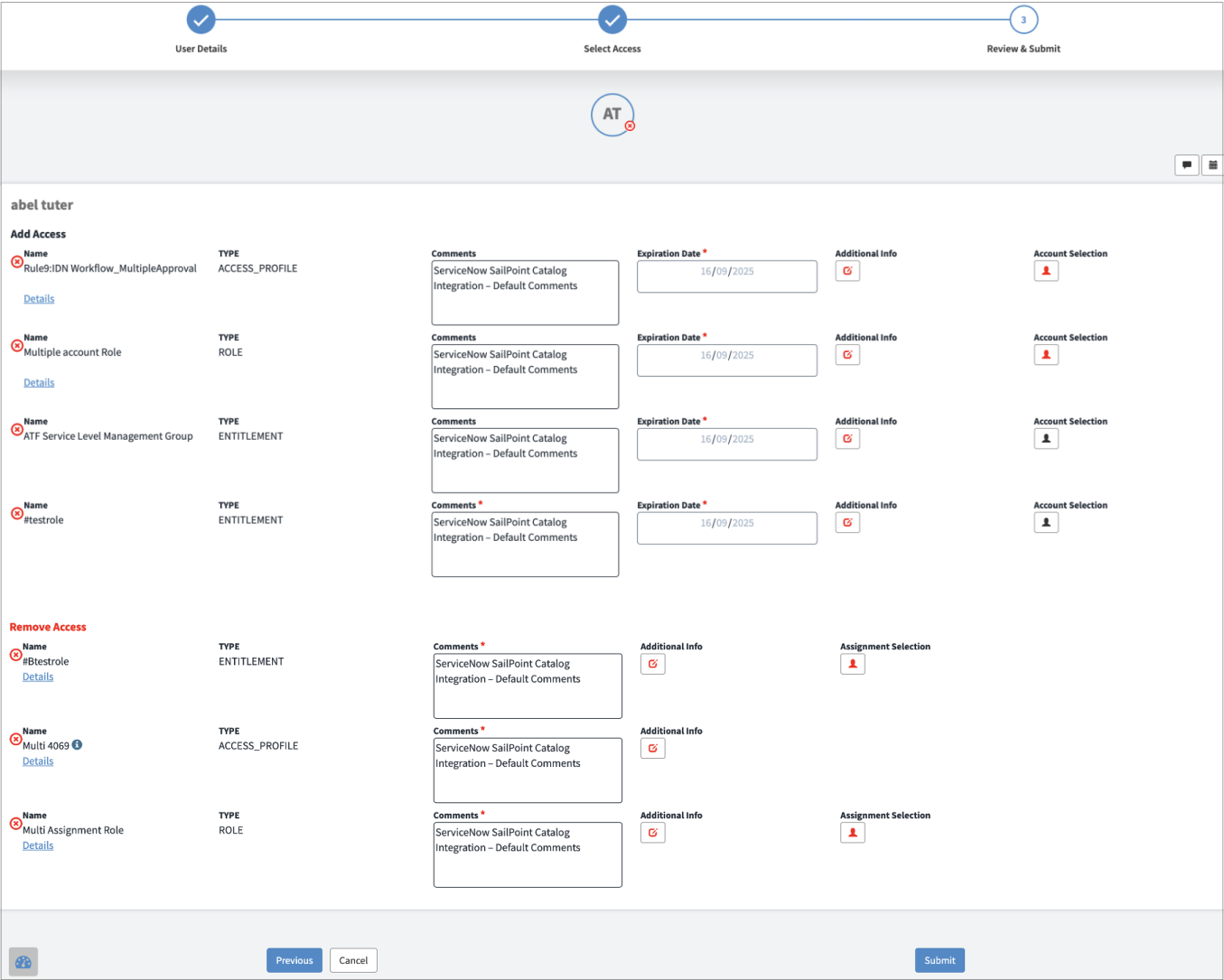Open Account Selection for #testrole

[x=1046, y=523]
